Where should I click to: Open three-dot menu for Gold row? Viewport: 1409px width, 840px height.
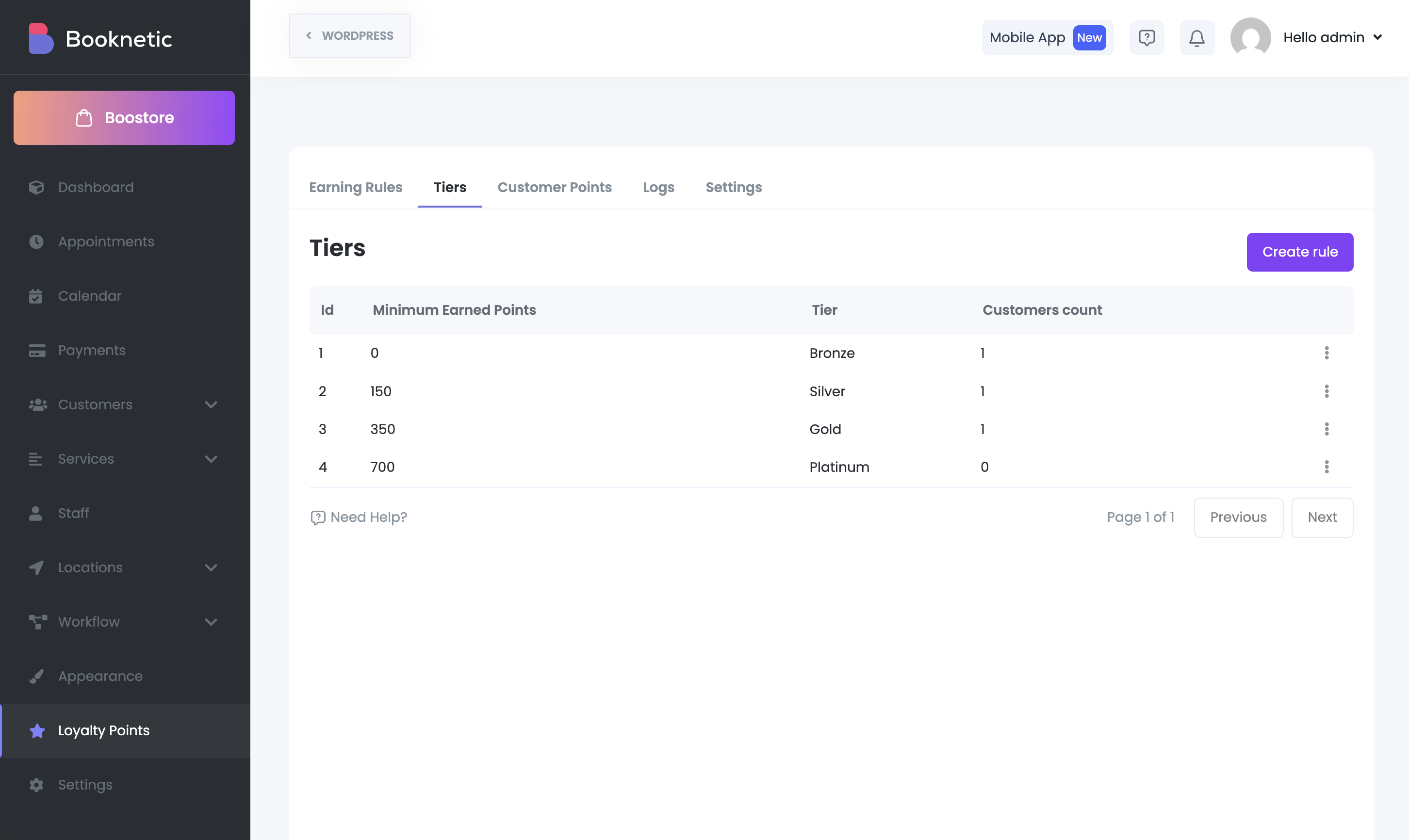click(x=1327, y=429)
